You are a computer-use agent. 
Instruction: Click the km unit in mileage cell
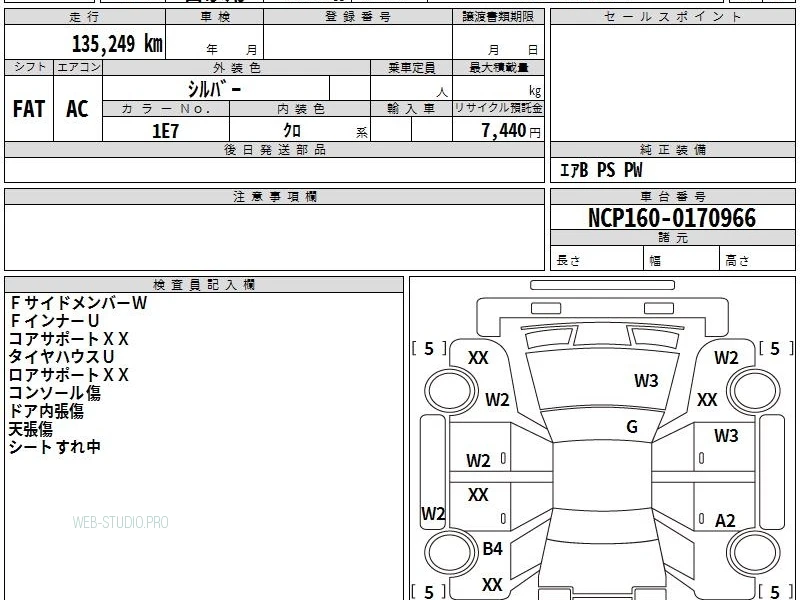click(x=153, y=44)
